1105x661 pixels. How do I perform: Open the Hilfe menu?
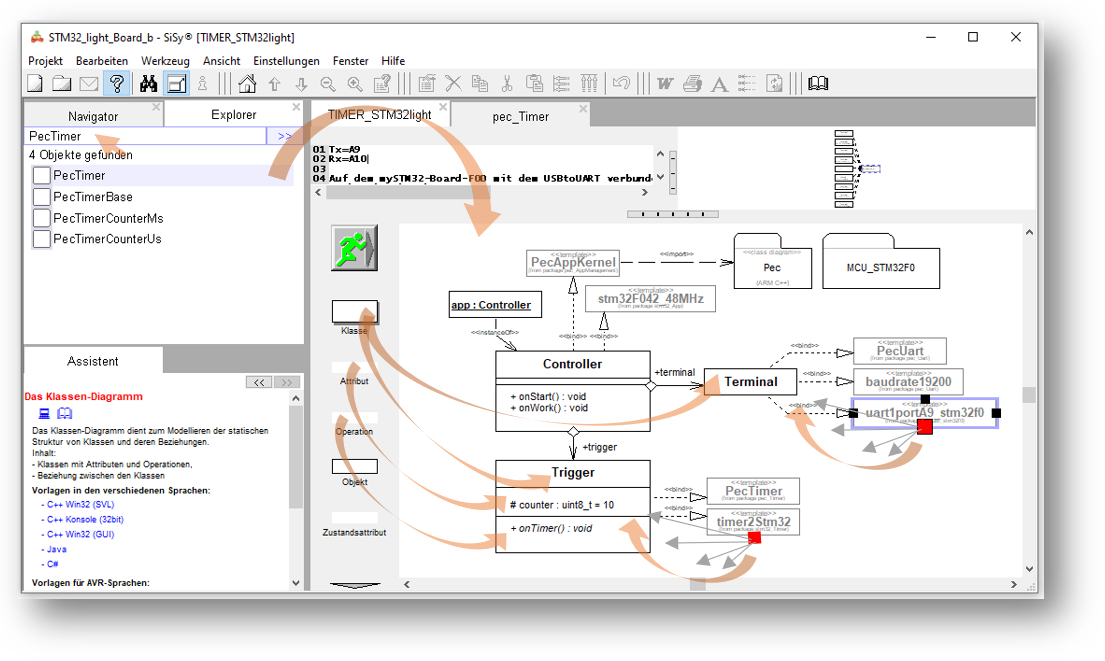pyautogui.click(x=393, y=61)
